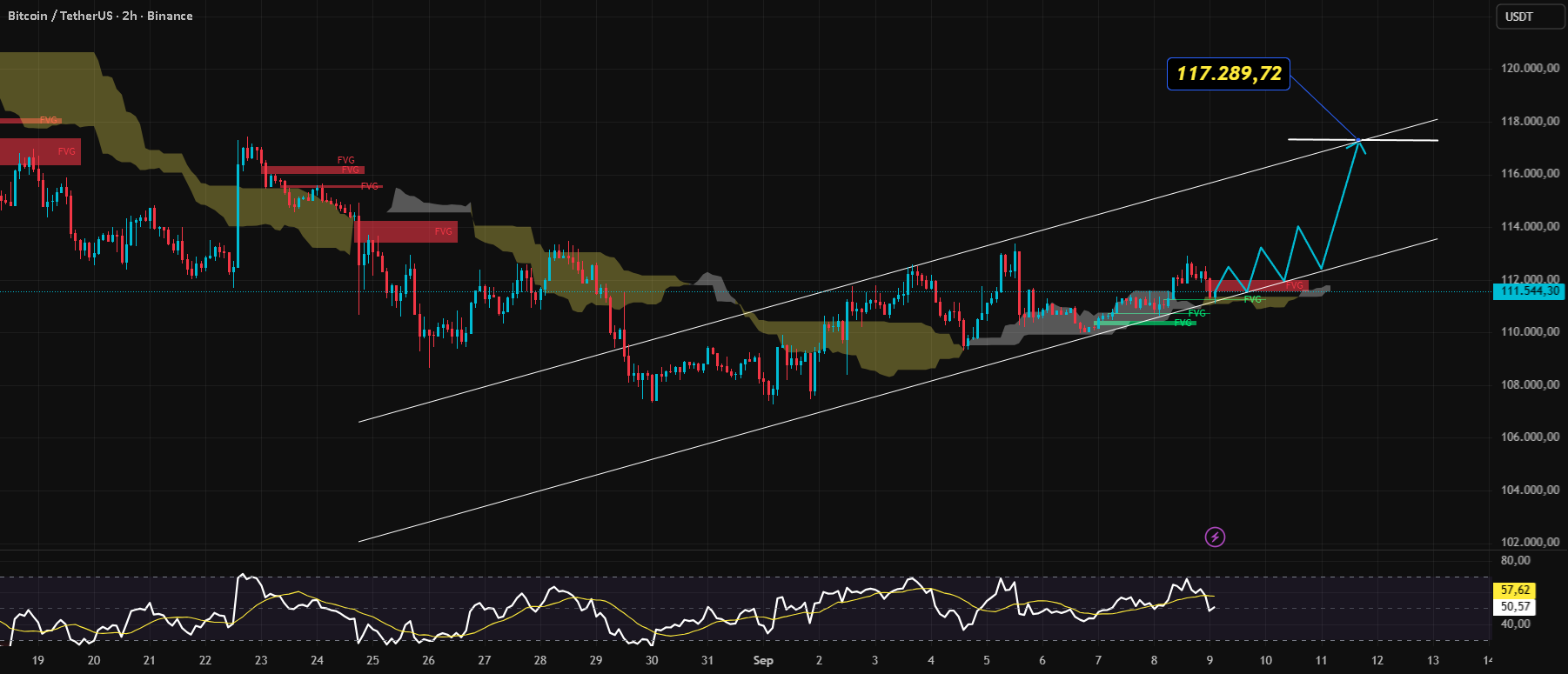Image resolution: width=1568 pixels, height=674 pixels.
Task: Click date 28 on the time axis
Action: [x=540, y=660]
